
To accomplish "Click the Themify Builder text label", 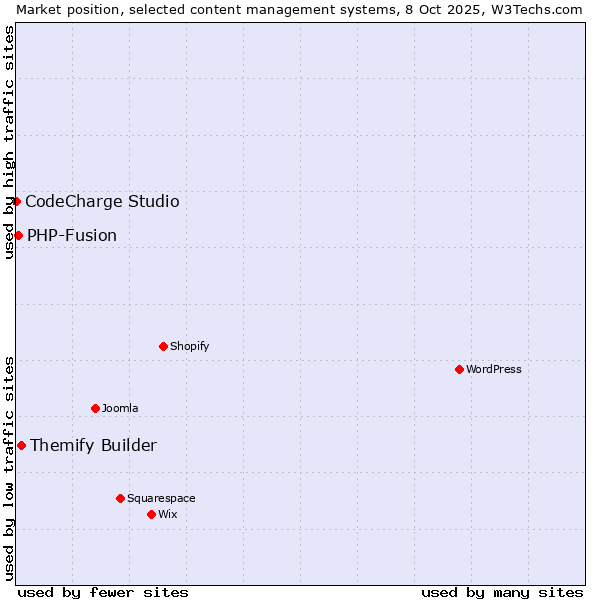I will click(x=93, y=445).
